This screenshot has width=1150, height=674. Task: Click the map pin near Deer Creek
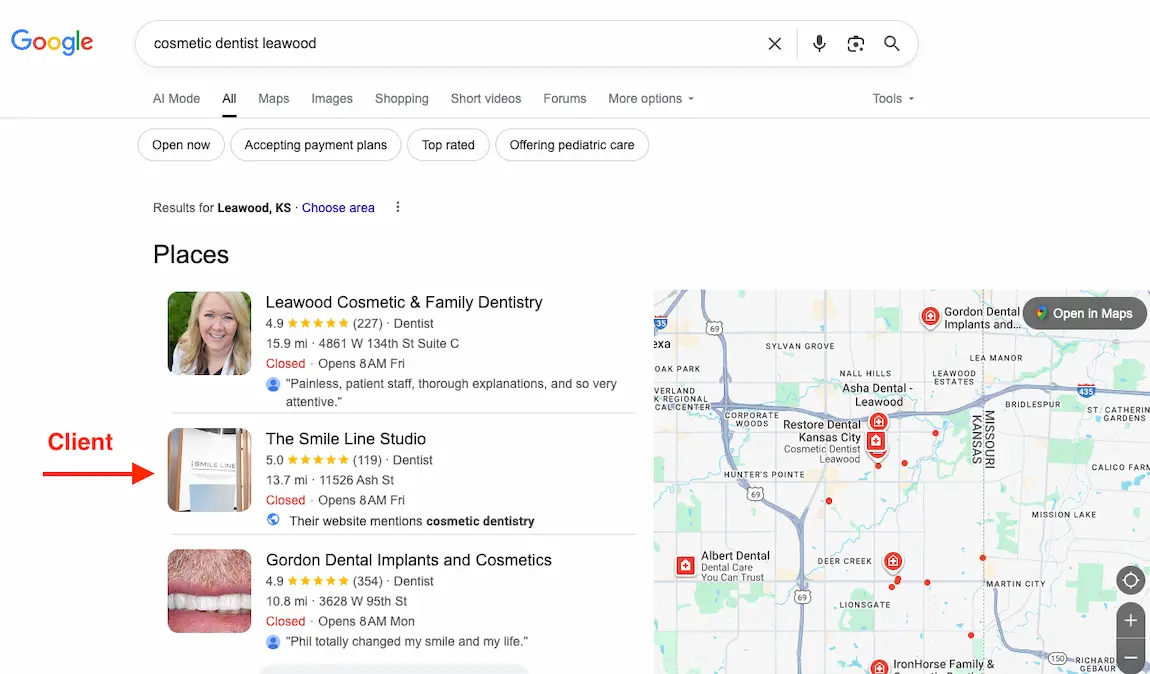(893, 562)
